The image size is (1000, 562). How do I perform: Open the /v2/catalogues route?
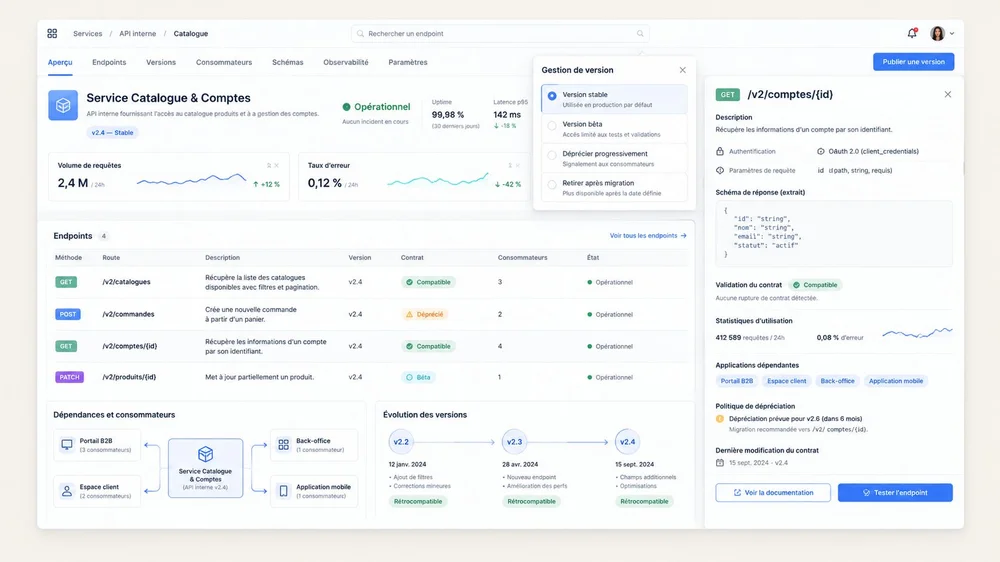[x=126, y=282]
